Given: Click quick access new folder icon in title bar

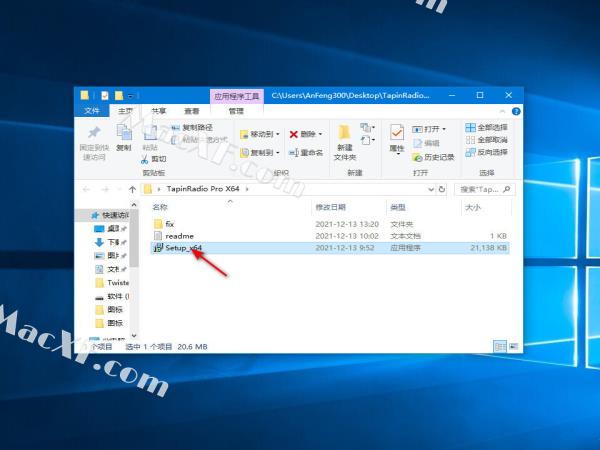Looking at the screenshot, I should pyautogui.click(x=119, y=96).
